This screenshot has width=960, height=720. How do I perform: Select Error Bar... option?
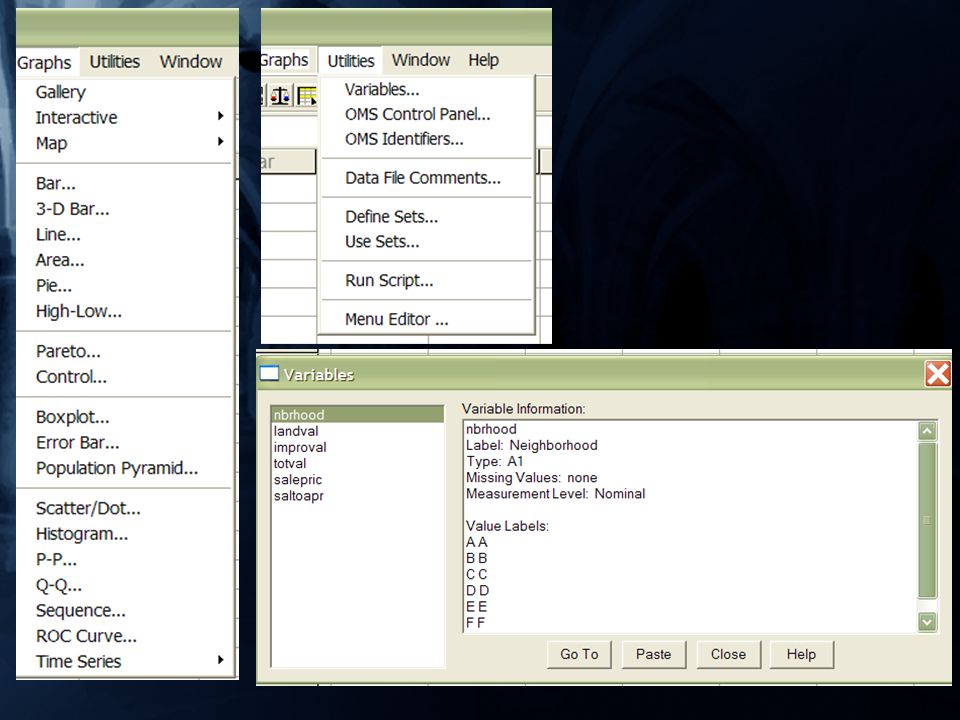[x=78, y=443]
